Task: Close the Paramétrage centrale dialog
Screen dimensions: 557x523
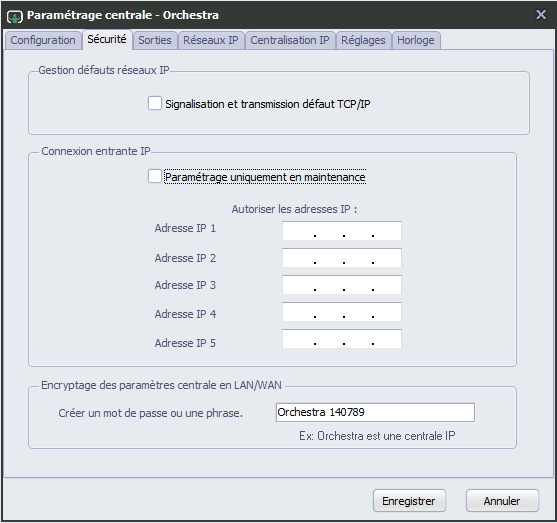Action: [541, 15]
